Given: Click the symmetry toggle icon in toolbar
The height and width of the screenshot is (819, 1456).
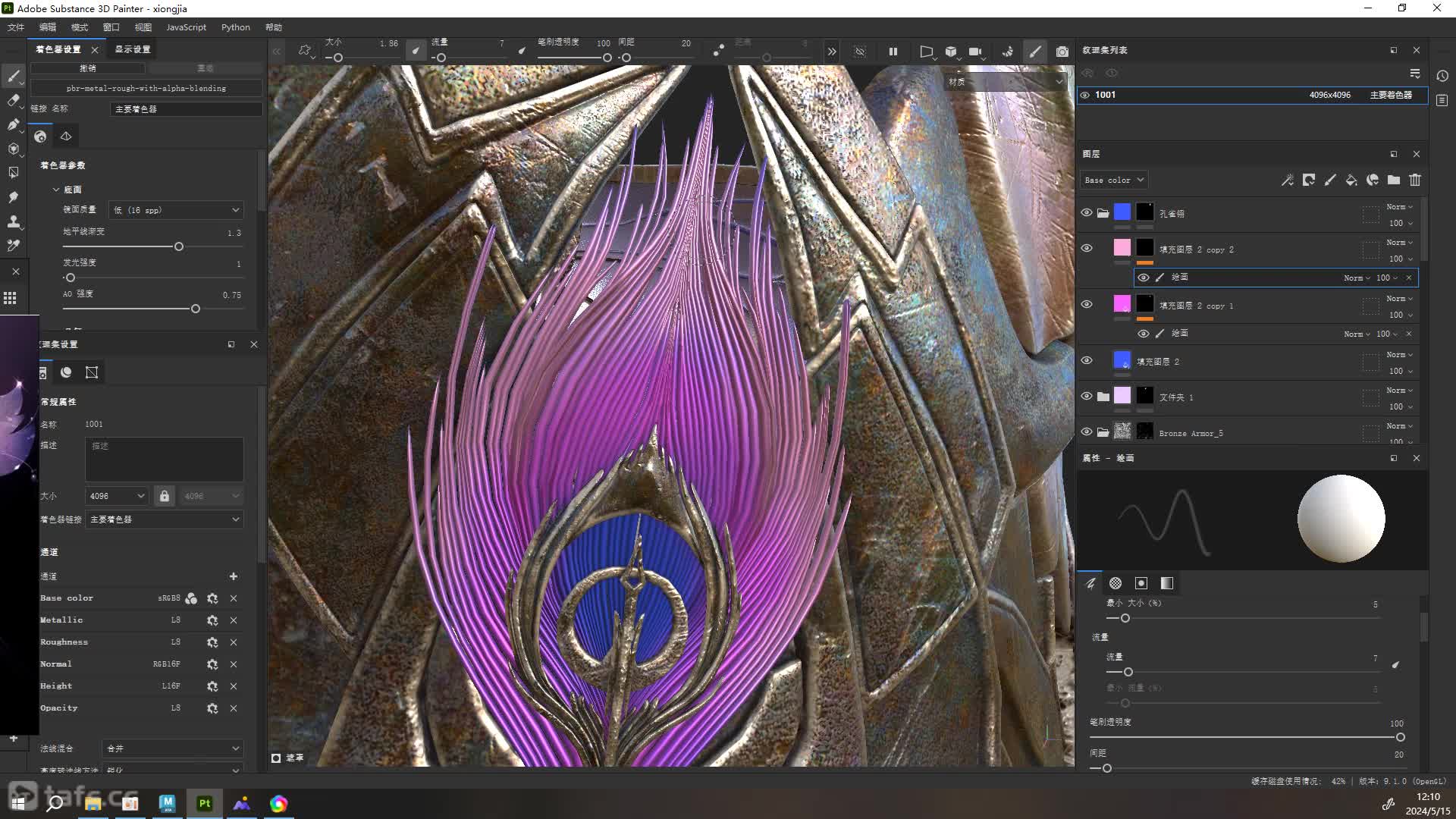Looking at the screenshot, I should pos(717,51).
